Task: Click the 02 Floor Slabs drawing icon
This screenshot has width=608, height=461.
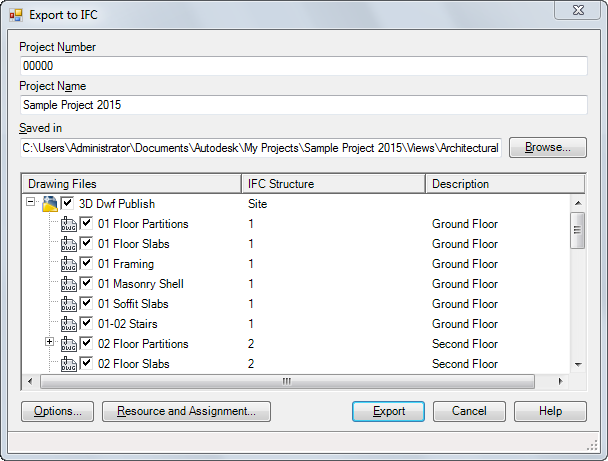Action: [69, 364]
